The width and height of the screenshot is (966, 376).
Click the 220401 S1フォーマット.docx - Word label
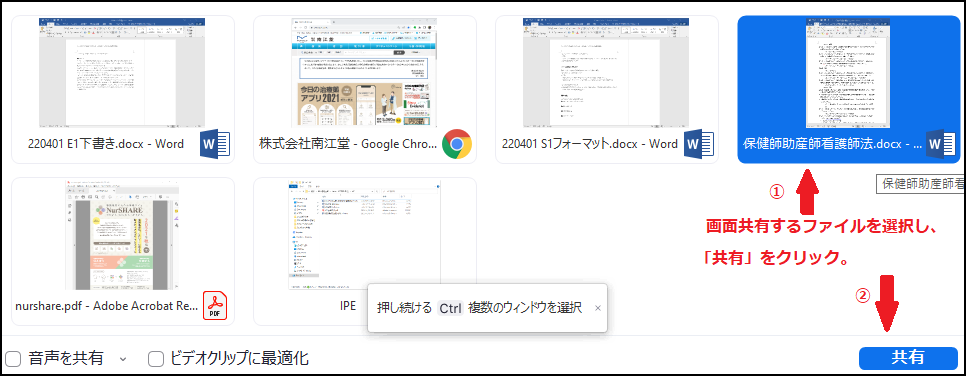pos(590,144)
